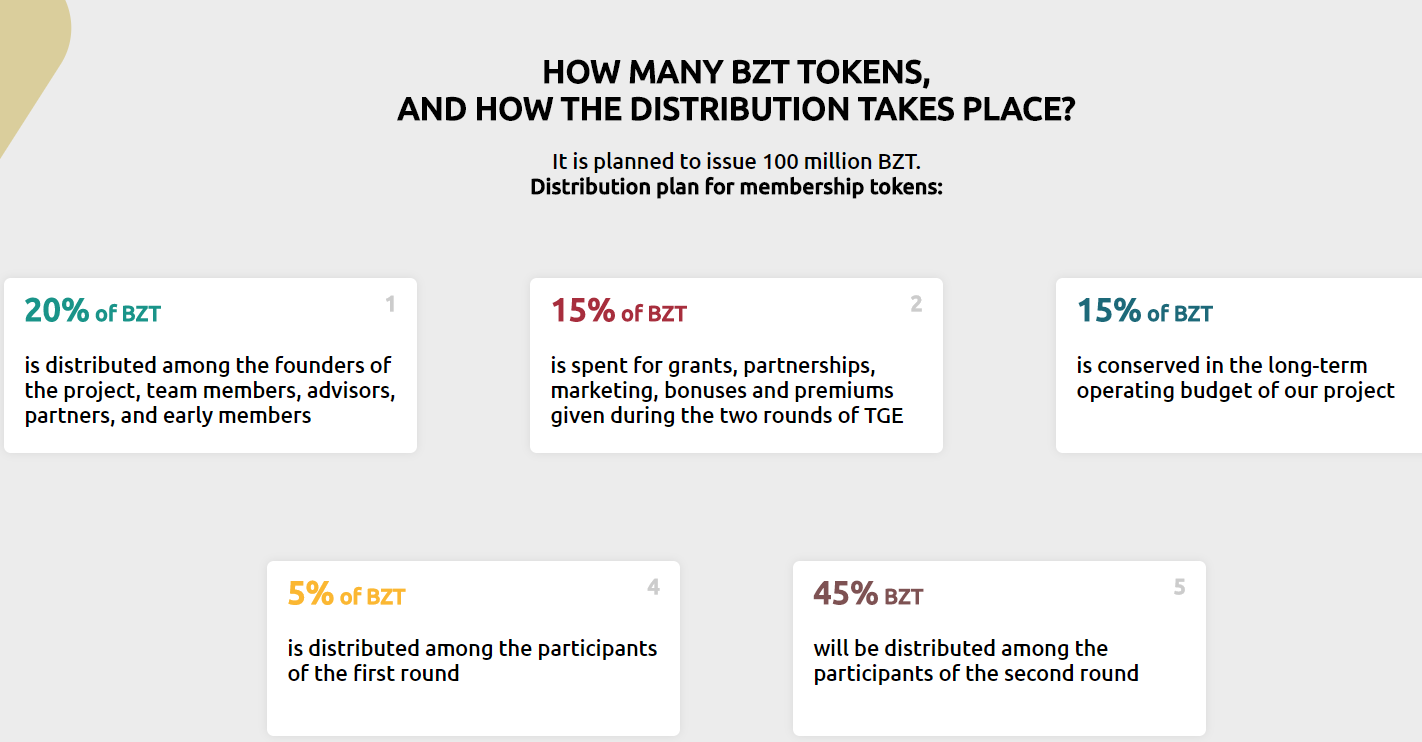This screenshot has width=1422, height=742.
Task: Click card number 4 badge
Action: 654,587
